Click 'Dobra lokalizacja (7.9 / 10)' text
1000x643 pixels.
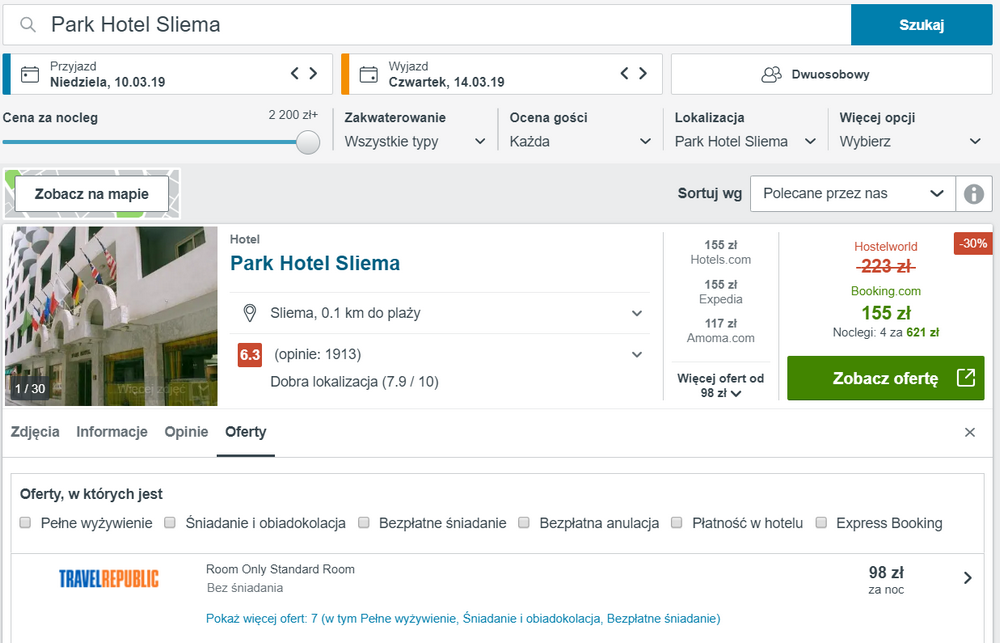coord(355,382)
